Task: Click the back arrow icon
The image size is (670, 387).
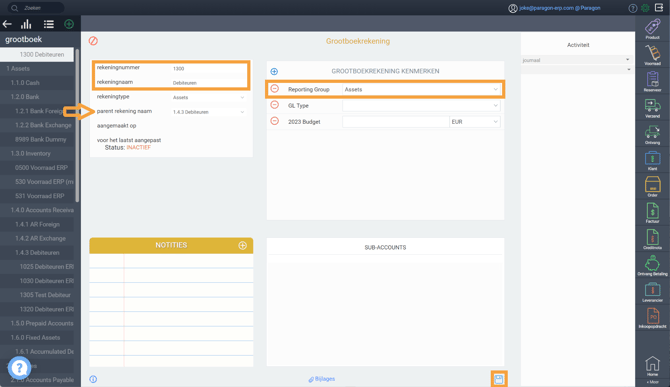Action: pyautogui.click(x=7, y=24)
